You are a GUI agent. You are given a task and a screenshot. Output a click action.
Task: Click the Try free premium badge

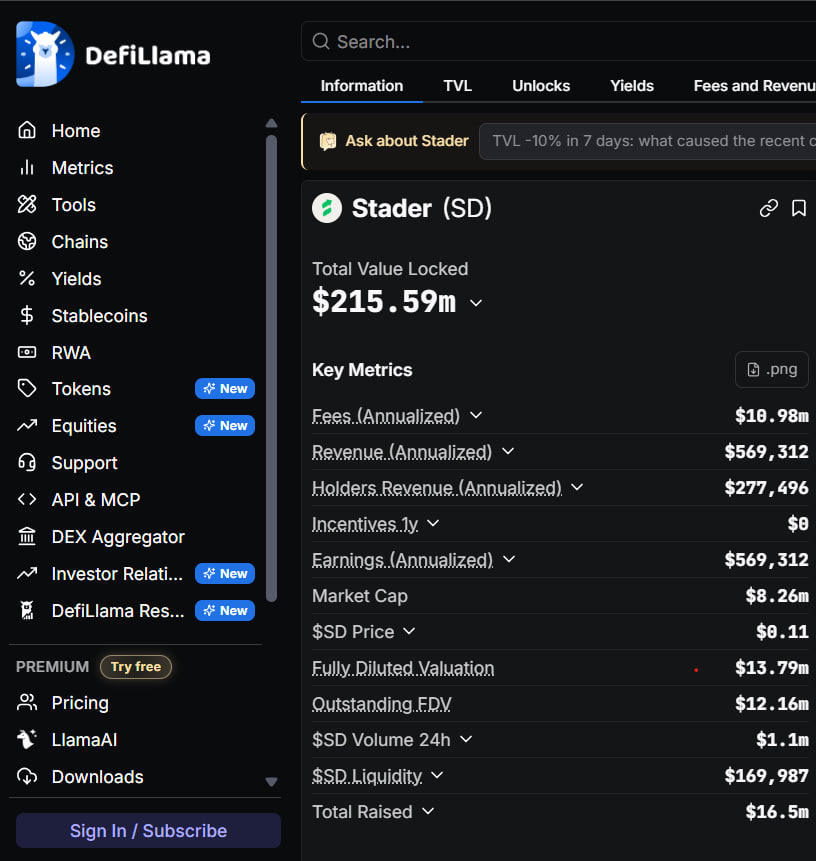click(x=136, y=667)
